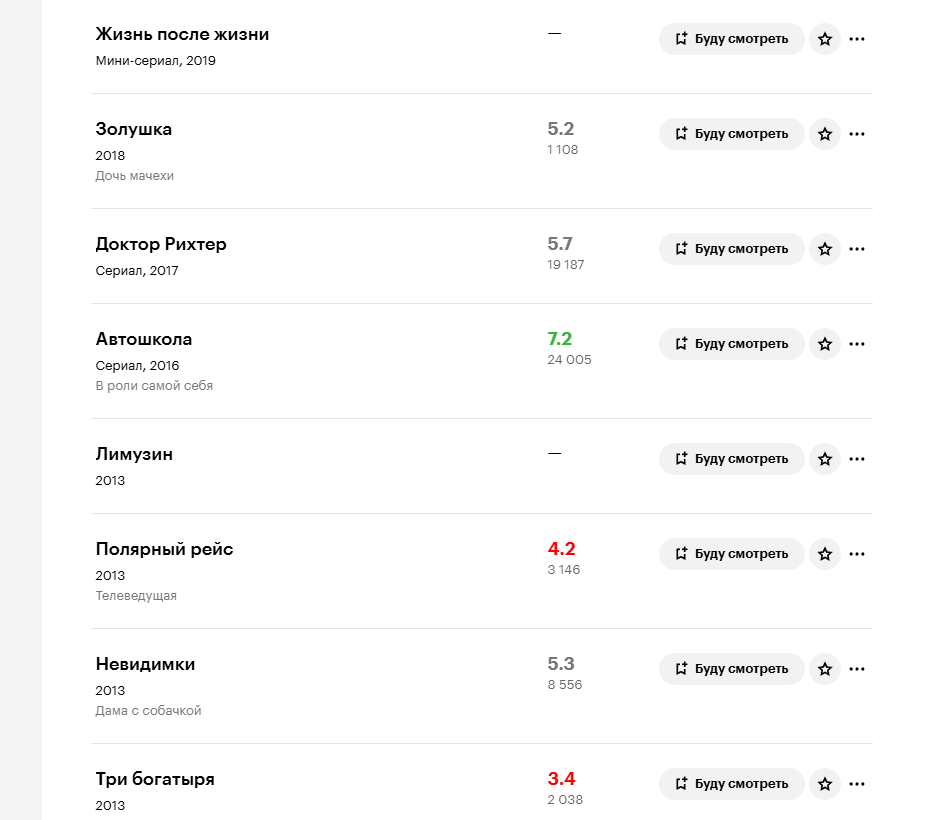Star the Три богатыря film
The image size is (942, 820).
coord(825,784)
